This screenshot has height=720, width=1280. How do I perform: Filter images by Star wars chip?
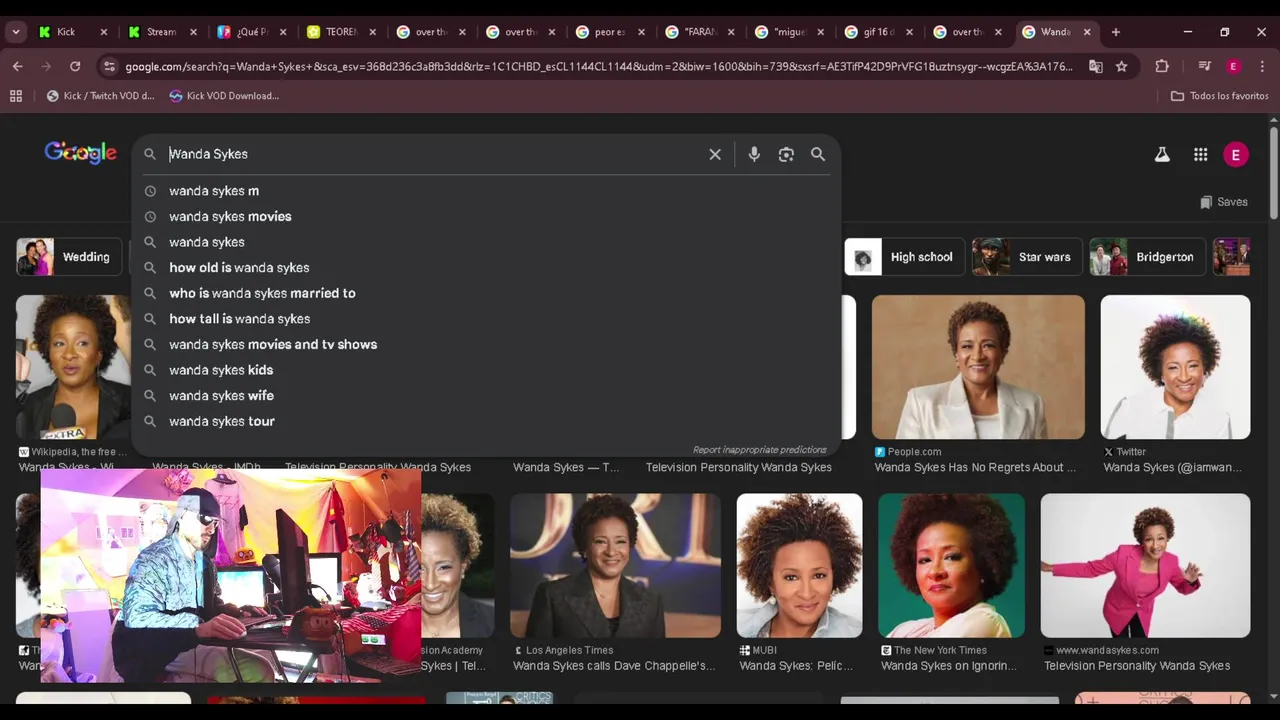[1027, 257]
